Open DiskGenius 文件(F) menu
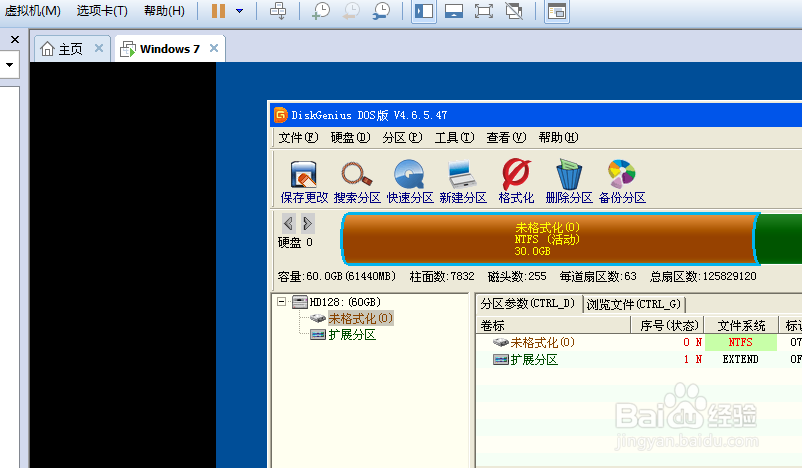Screen dimensions: 802x468 coord(298,138)
